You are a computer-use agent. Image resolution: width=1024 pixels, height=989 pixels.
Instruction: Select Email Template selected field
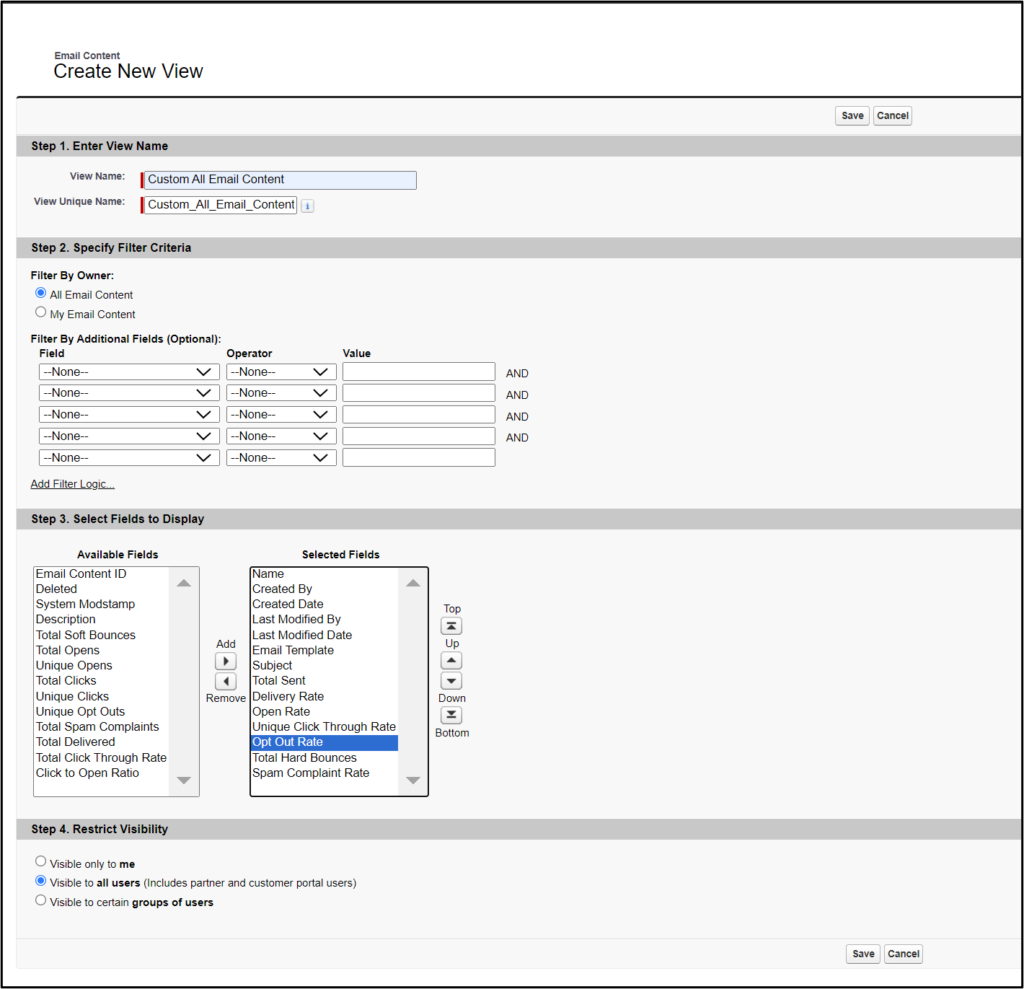click(x=325, y=650)
